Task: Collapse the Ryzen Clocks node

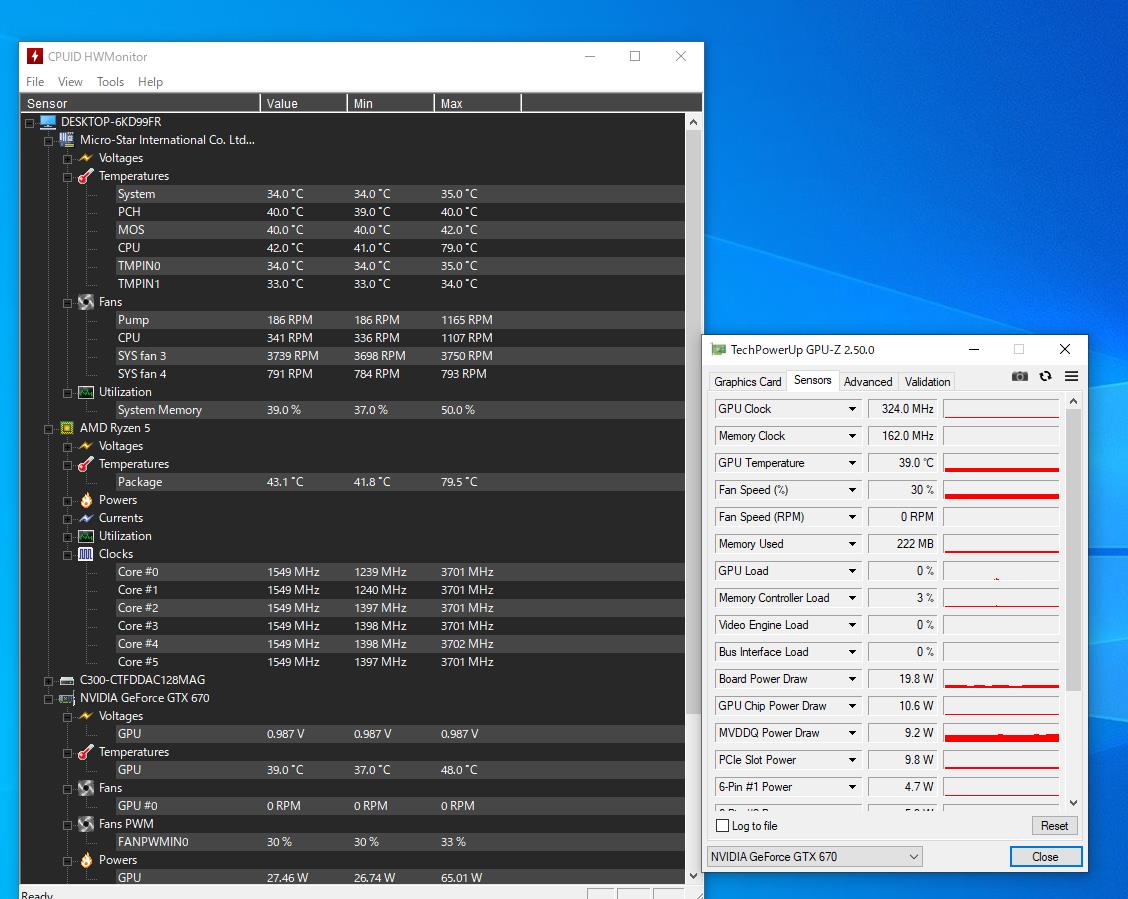Action: (67, 555)
